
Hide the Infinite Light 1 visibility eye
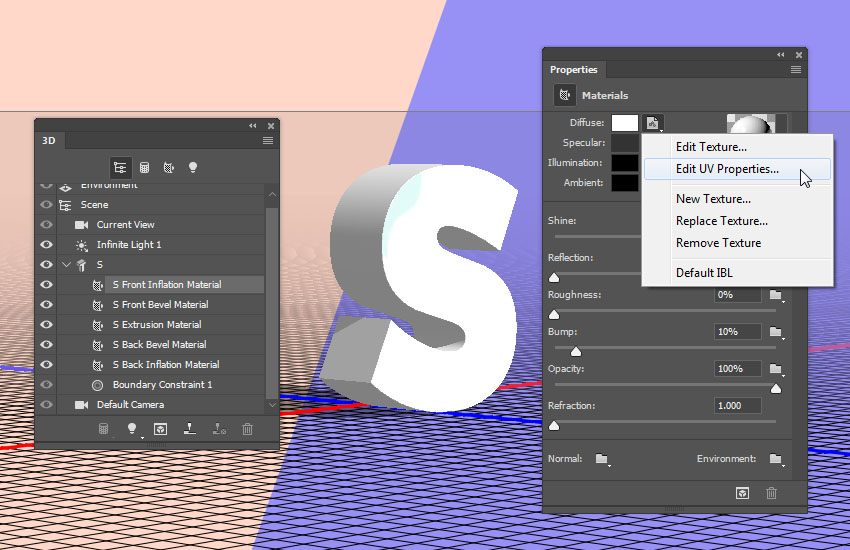46,245
